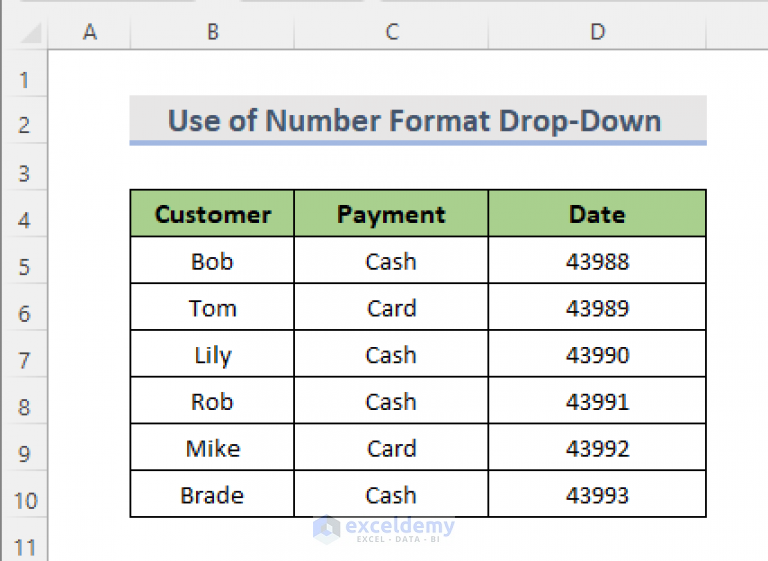Click the title cell 'Use of Number Format Drop-Down'
The image size is (768, 561).
click(x=418, y=120)
